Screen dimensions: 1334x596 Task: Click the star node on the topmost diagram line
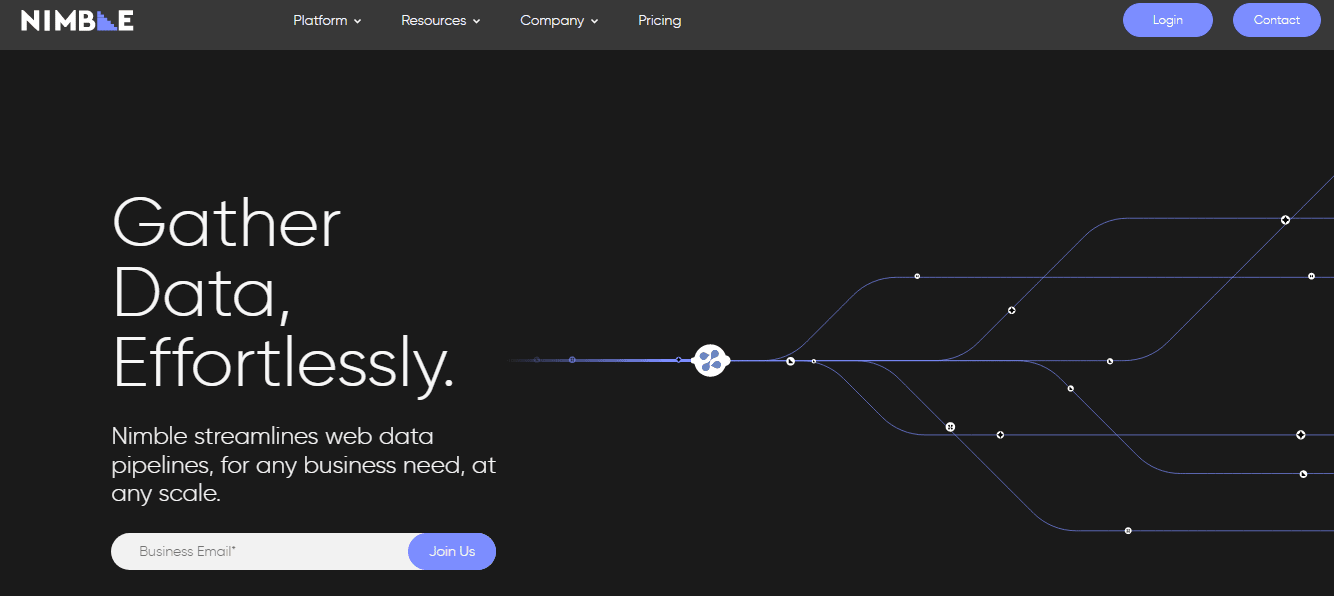click(1285, 219)
